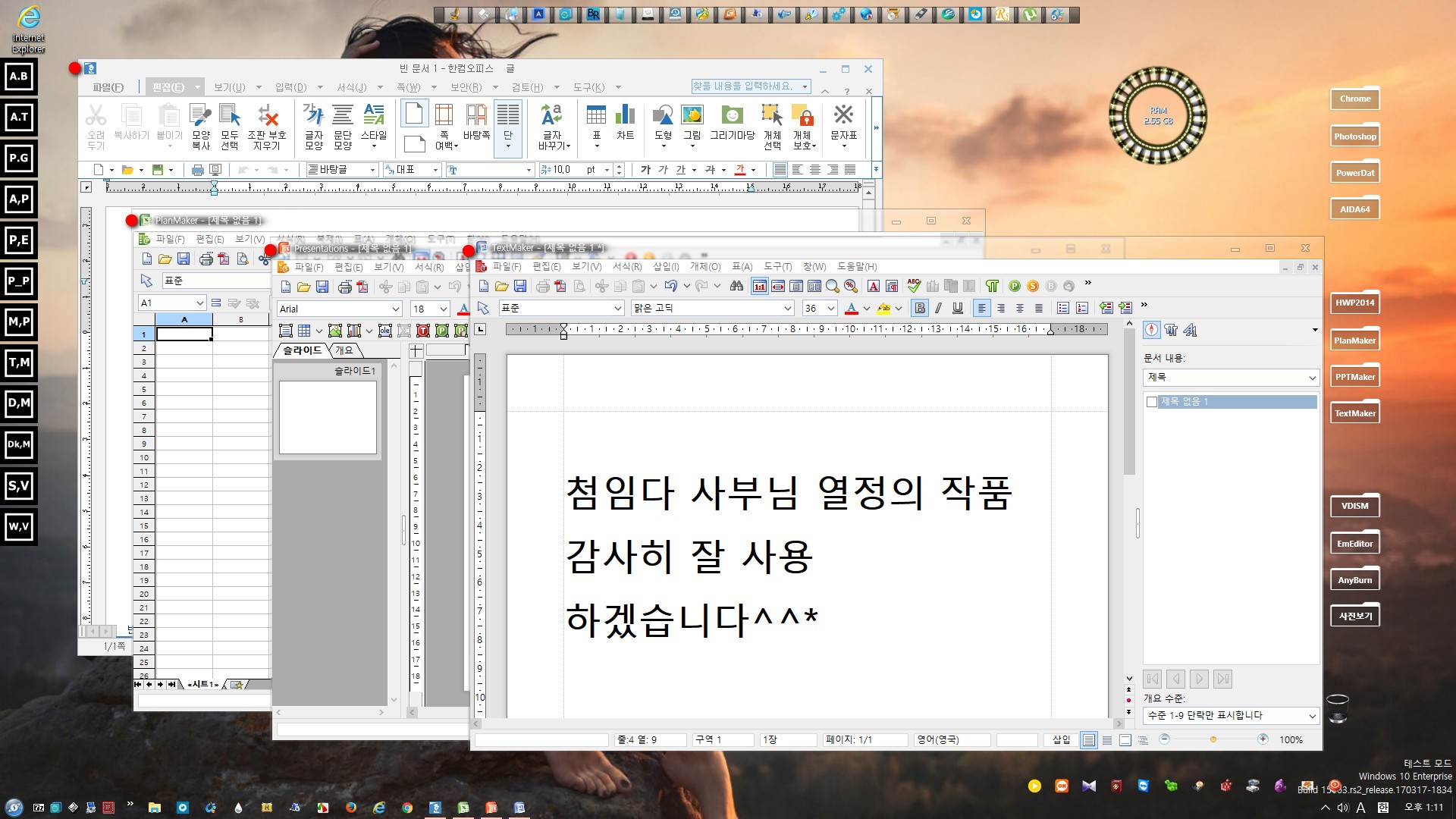
Task: Open Arial font dropdown in Presentations
Action: pyautogui.click(x=395, y=309)
